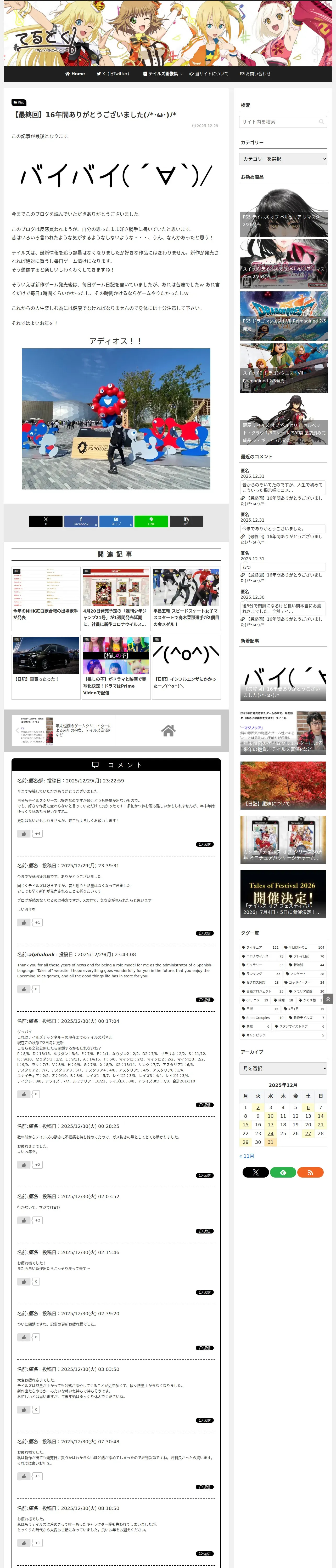Like the comment posted at 02:03:52

click(x=24, y=1220)
